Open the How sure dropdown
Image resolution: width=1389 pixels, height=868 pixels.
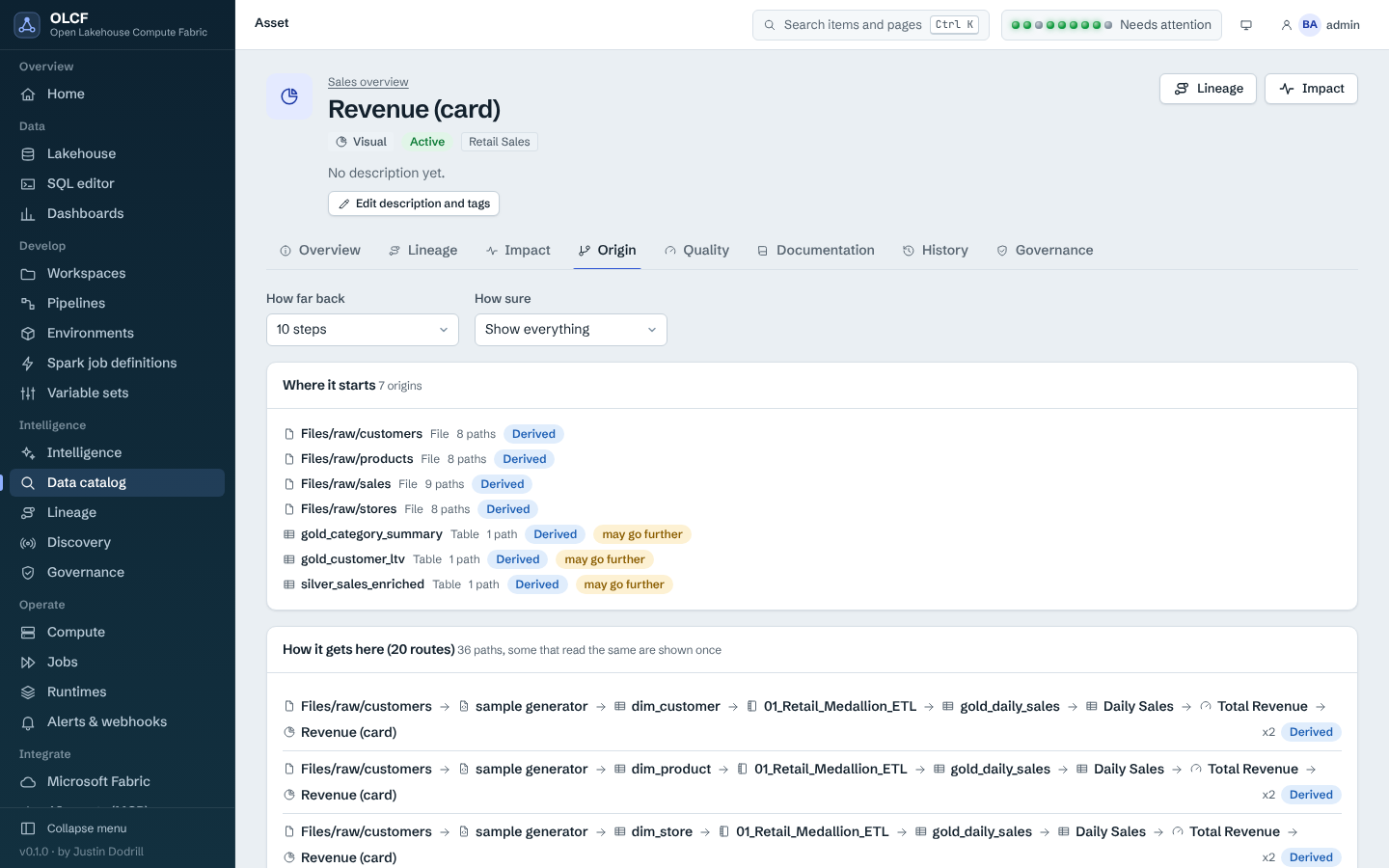coord(571,330)
